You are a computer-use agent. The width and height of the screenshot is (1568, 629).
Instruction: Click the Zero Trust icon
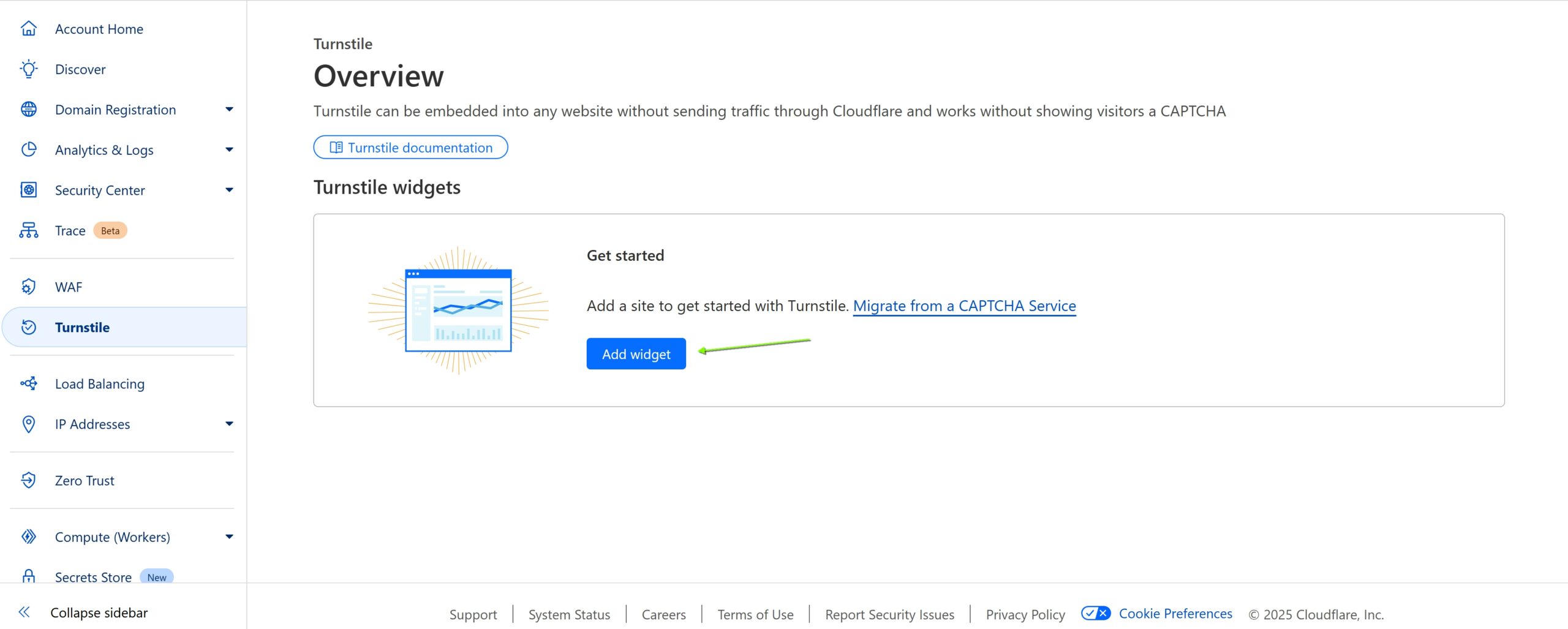[x=29, y=481]
